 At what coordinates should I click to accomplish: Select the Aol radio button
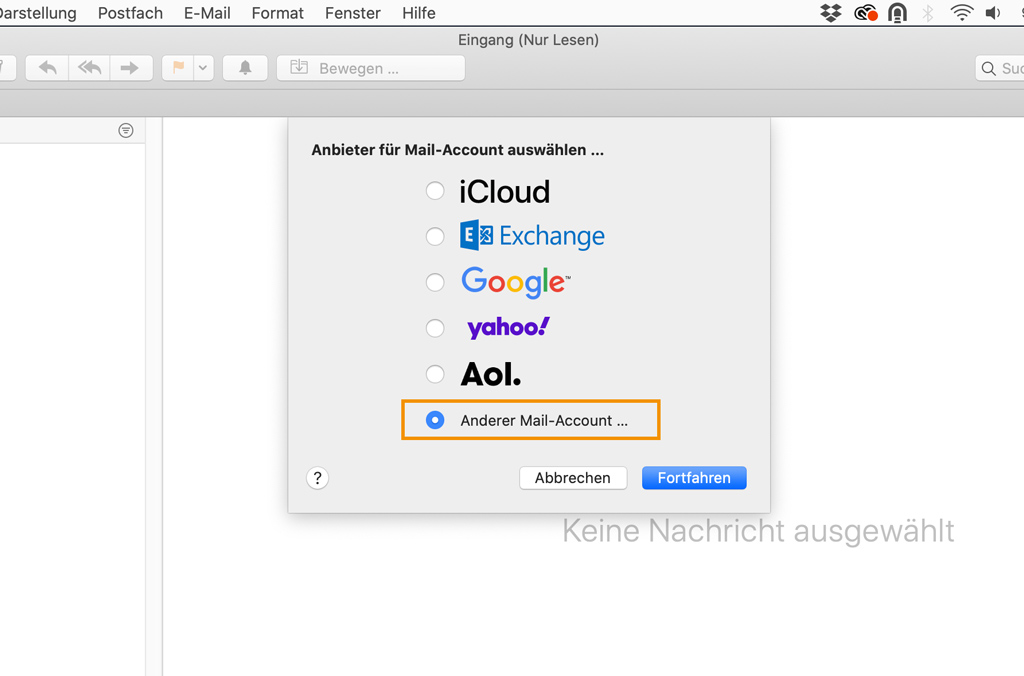click(435, 374)
